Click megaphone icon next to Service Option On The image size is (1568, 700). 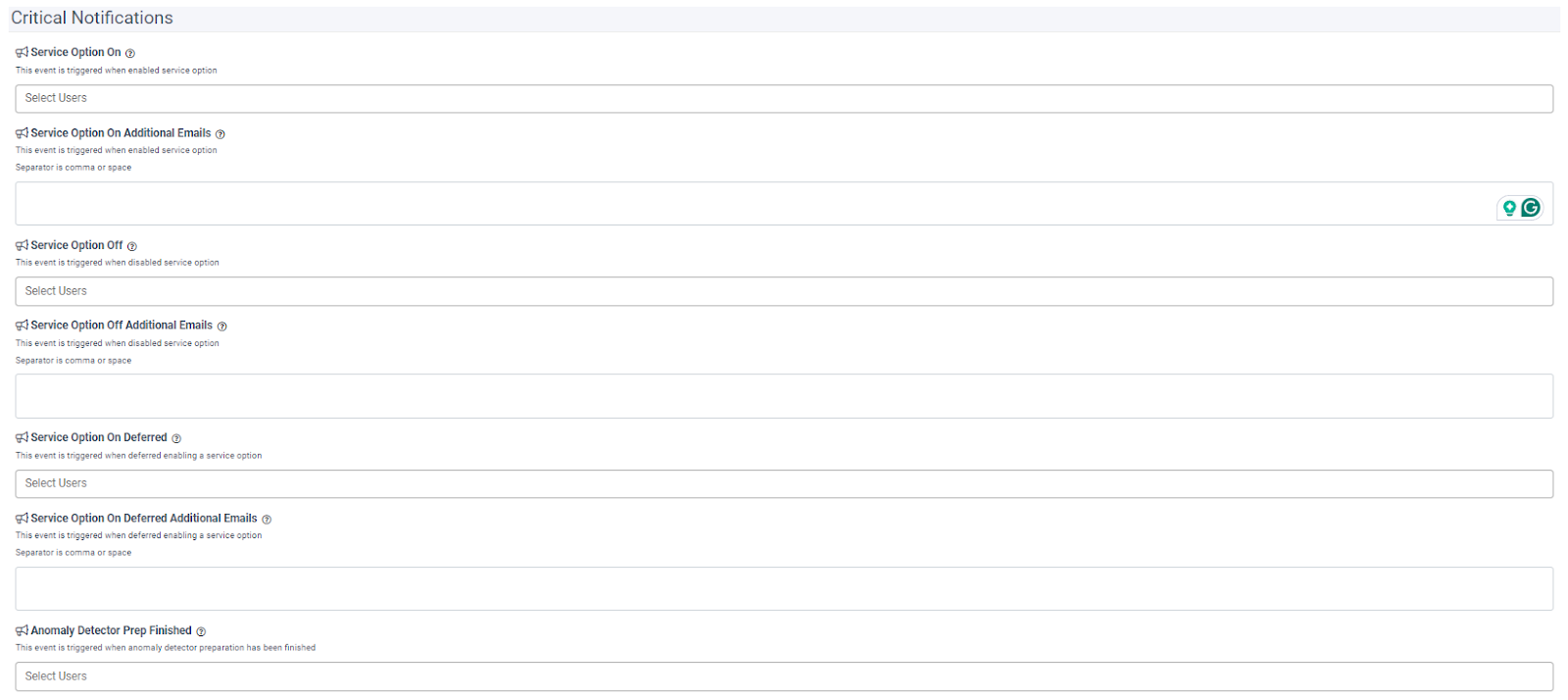(x=22, y=53)
